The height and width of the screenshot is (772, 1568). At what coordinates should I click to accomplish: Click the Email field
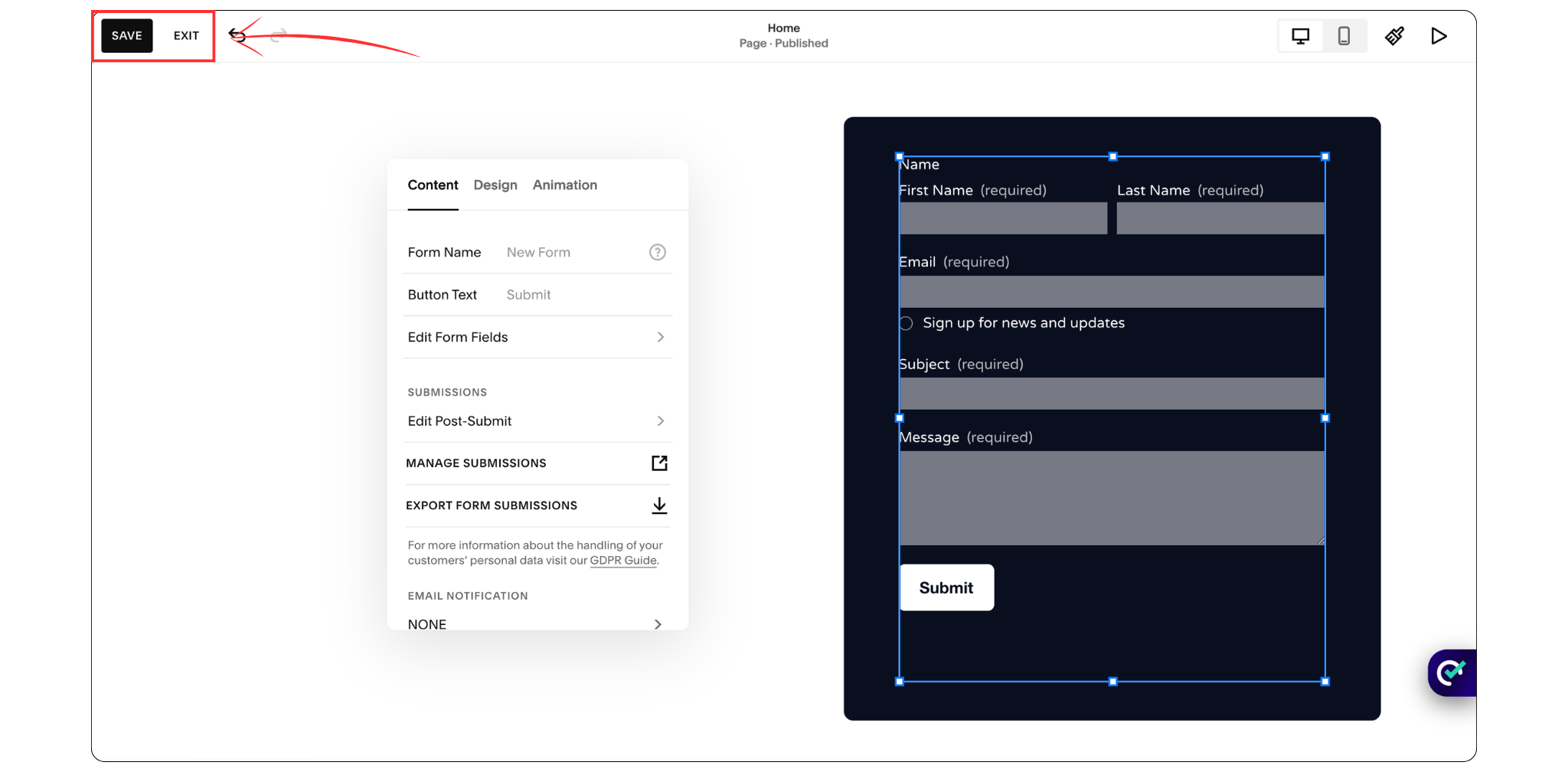(1112, 292)
